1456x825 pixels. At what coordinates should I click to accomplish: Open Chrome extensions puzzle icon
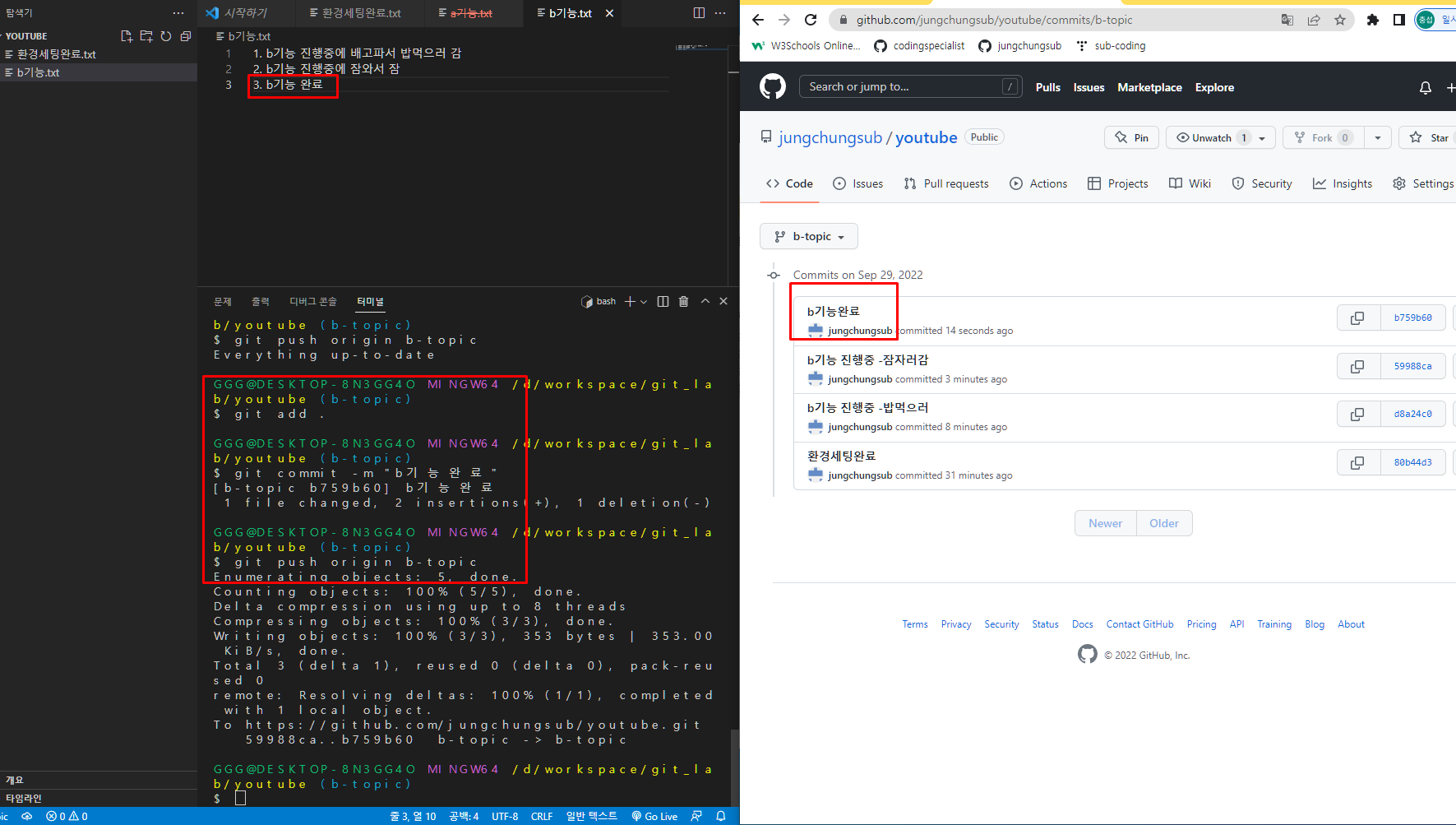[1372, 20]
